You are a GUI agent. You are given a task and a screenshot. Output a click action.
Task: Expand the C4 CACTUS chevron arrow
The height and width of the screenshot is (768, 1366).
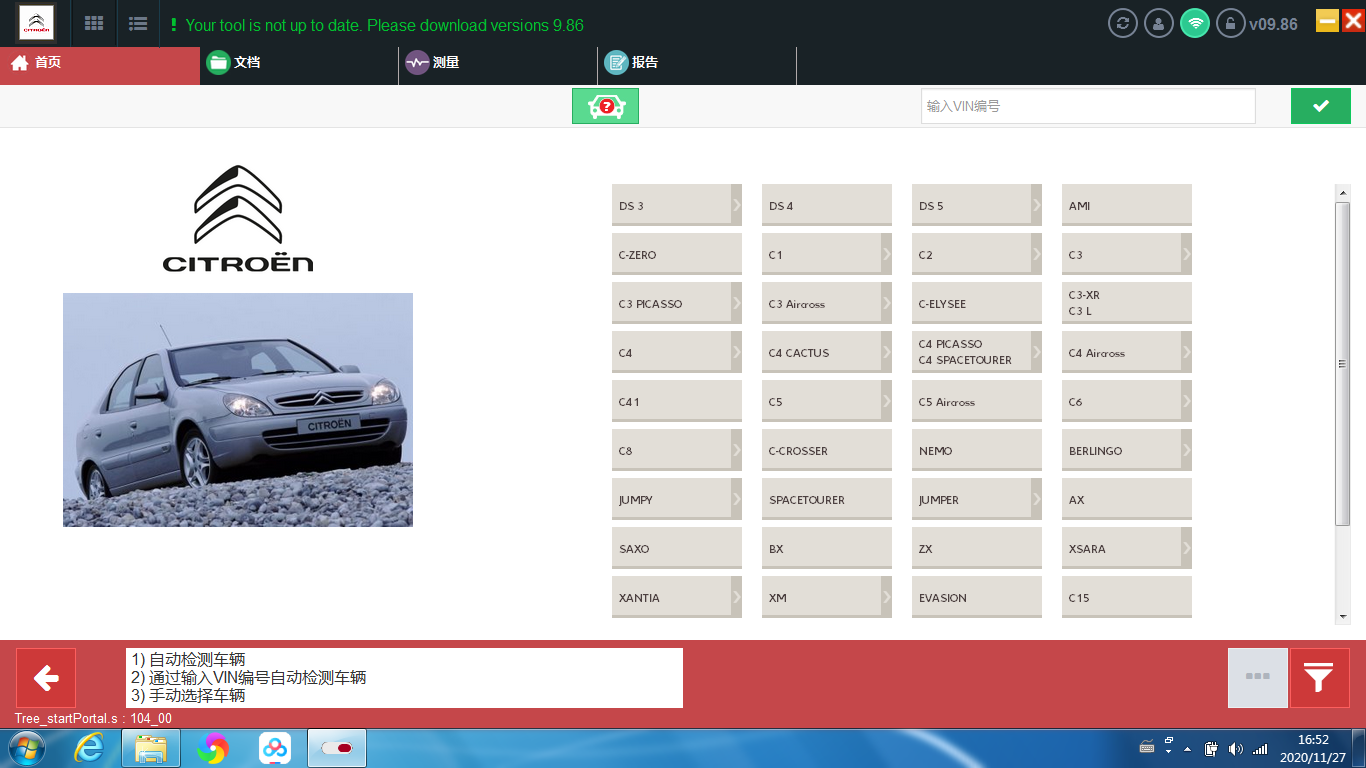coord(886,352)
